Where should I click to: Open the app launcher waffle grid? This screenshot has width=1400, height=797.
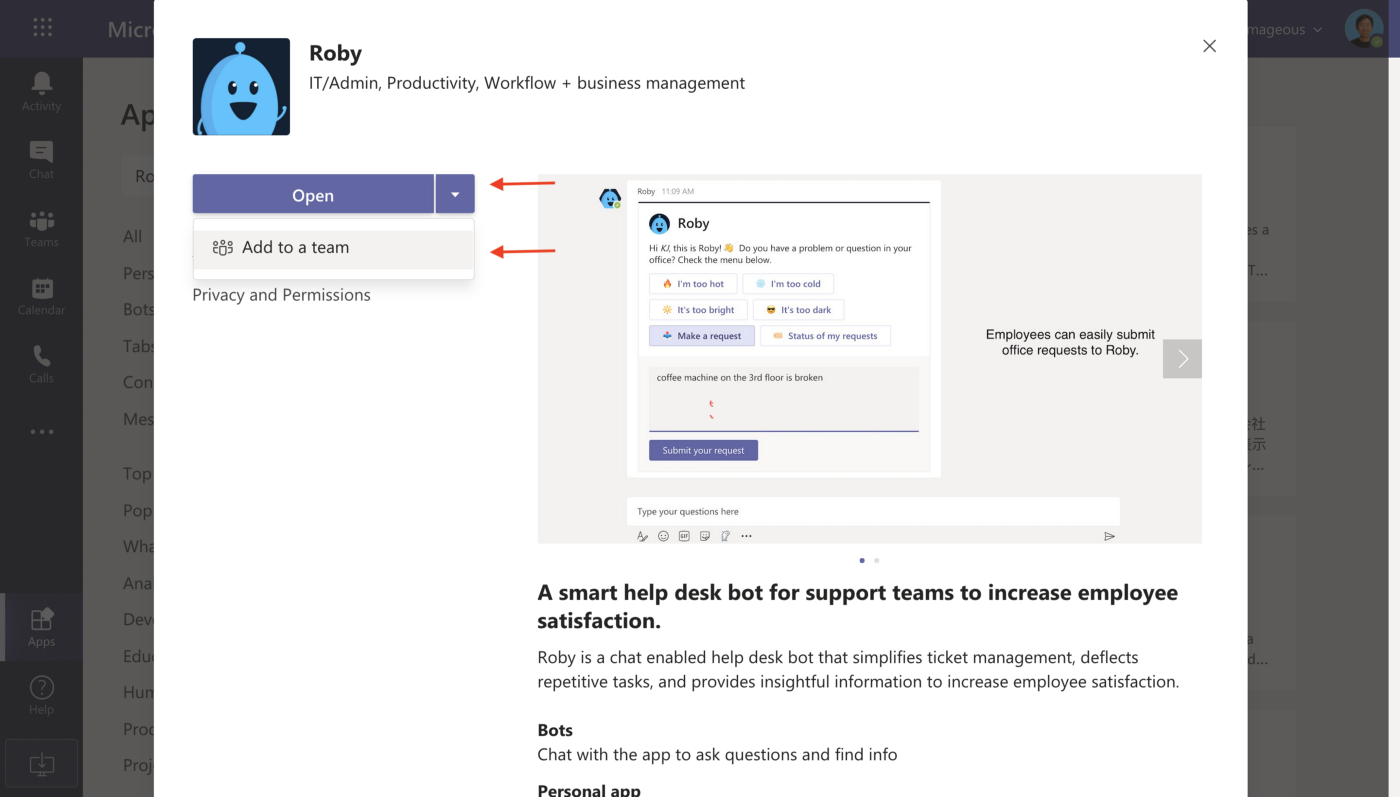(42, 28)
